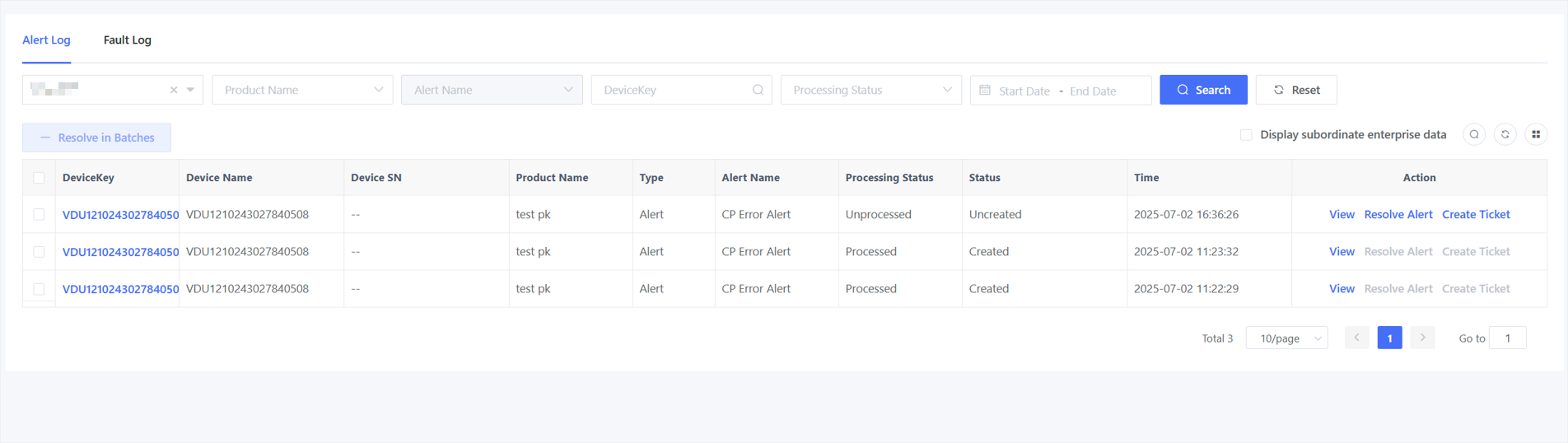Check the Unprocessed alert row checkbox
Screen dimensions: 1568x443
click(x=39, y=214)
